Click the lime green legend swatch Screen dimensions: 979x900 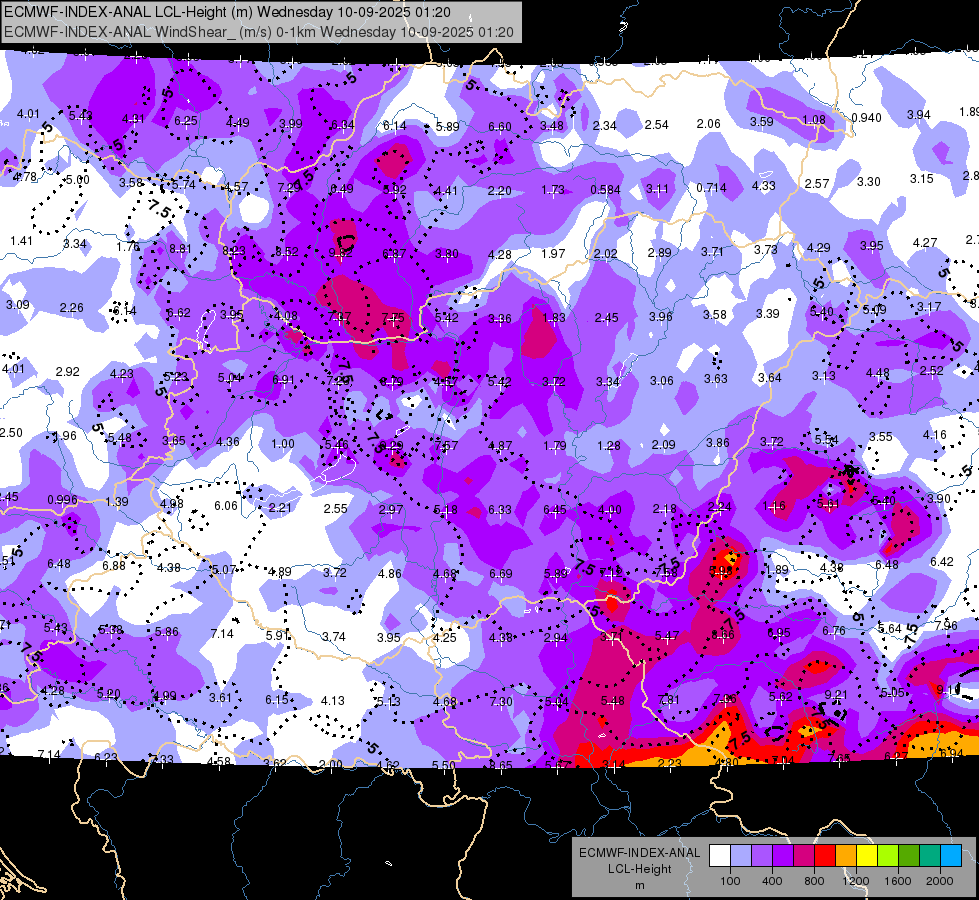[x=888, y=856]
